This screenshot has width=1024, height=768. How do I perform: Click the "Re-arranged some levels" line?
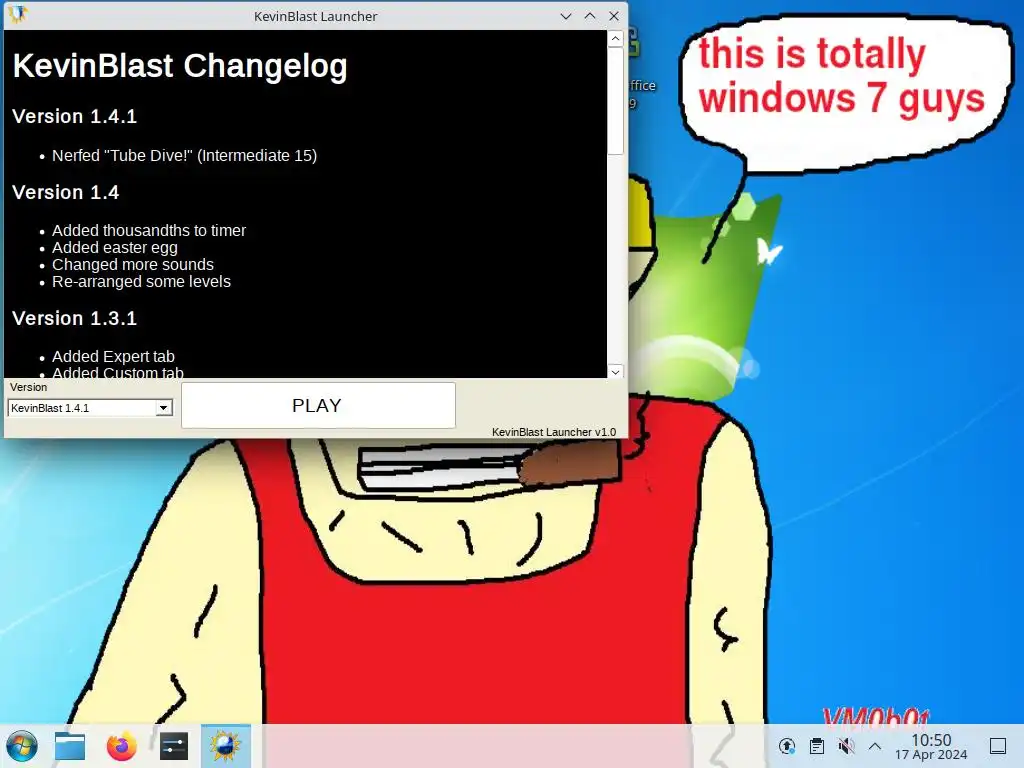141,281
